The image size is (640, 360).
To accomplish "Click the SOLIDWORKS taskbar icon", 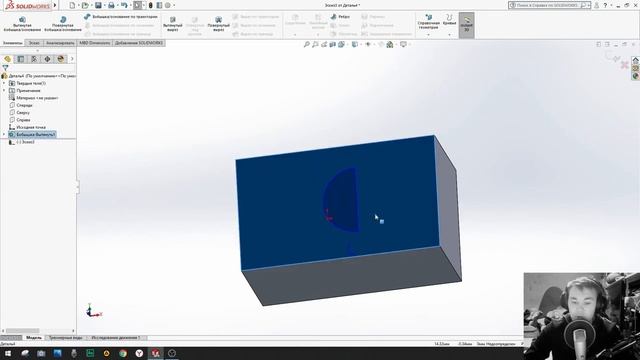I will point(156,353).
